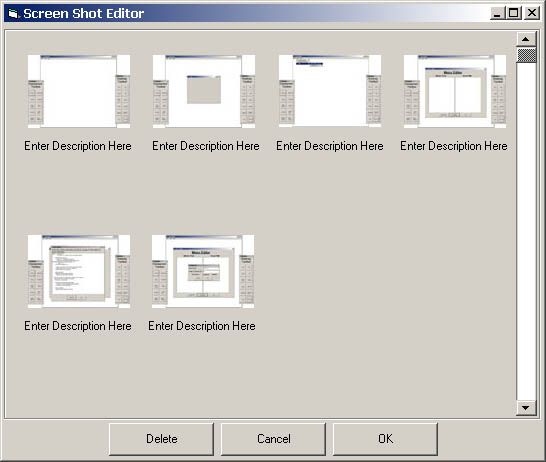The width and height of the screenshot is (546, 462).
Task: Confirm with the OK button
Action: [385, 439]
